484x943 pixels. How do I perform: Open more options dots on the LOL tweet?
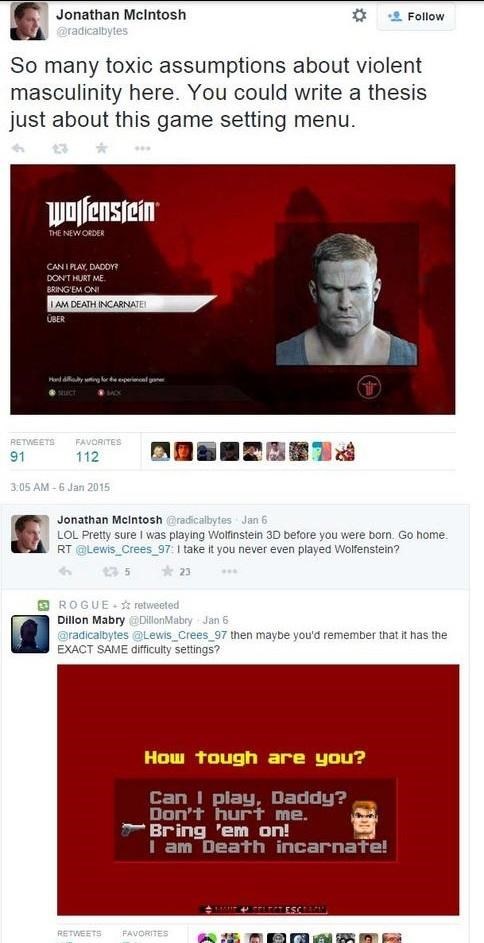pos(229,572)
